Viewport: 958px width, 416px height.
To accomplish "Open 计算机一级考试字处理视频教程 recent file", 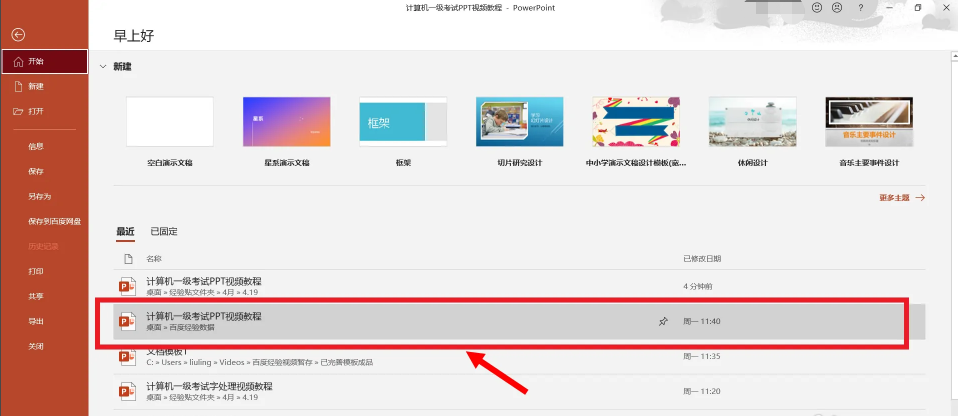I will coord(210,386).
